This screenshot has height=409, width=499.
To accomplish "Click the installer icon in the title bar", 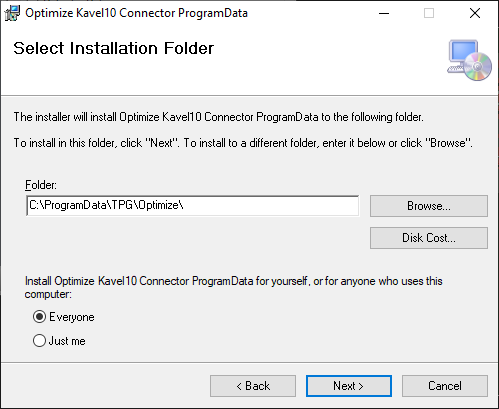I will point(12,13).
